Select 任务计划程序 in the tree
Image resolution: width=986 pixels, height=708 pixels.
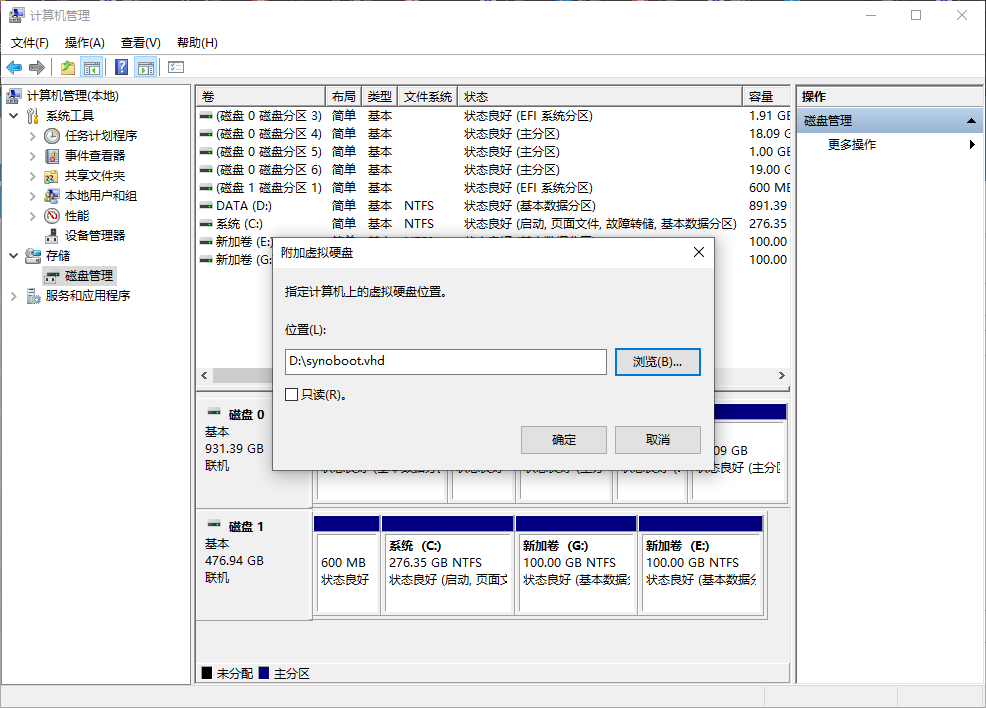pos(100,135)
